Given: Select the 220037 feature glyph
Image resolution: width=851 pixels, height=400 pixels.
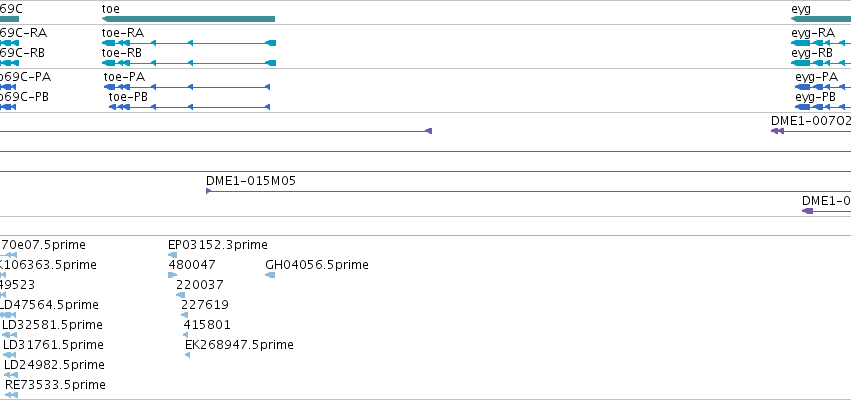Looking at the screenshot, I should click(181, 295).
